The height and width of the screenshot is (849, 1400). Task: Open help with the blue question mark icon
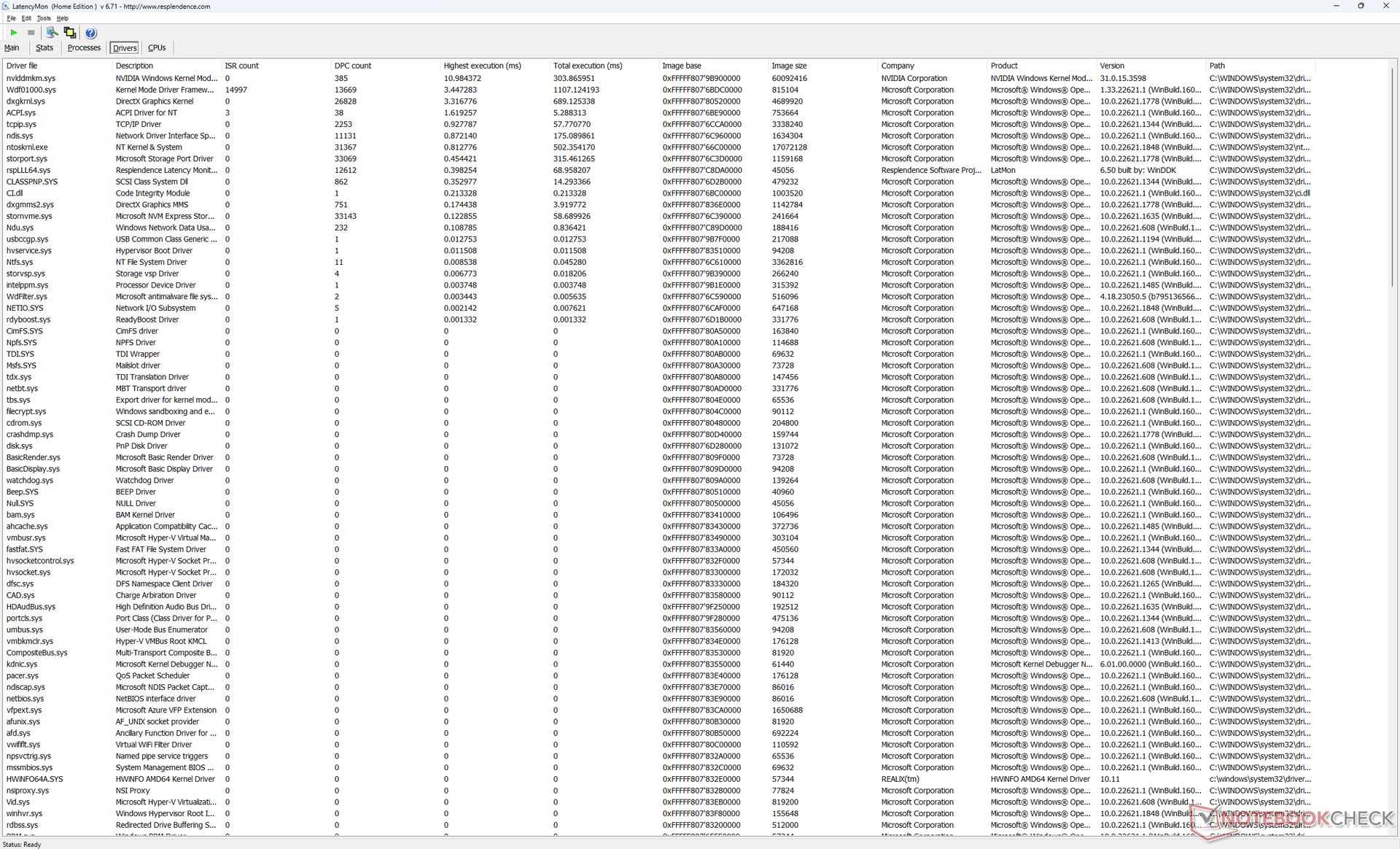[90, 33]
